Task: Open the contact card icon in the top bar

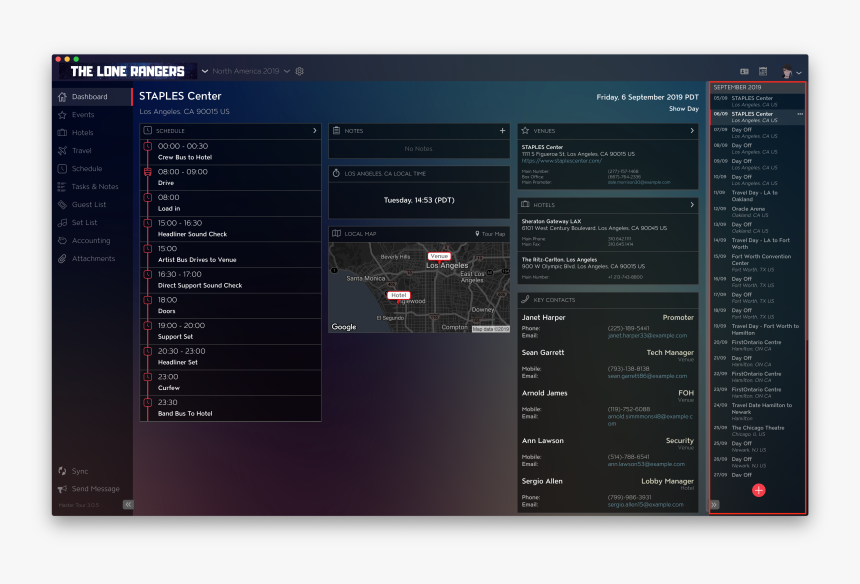Action: 744,71
